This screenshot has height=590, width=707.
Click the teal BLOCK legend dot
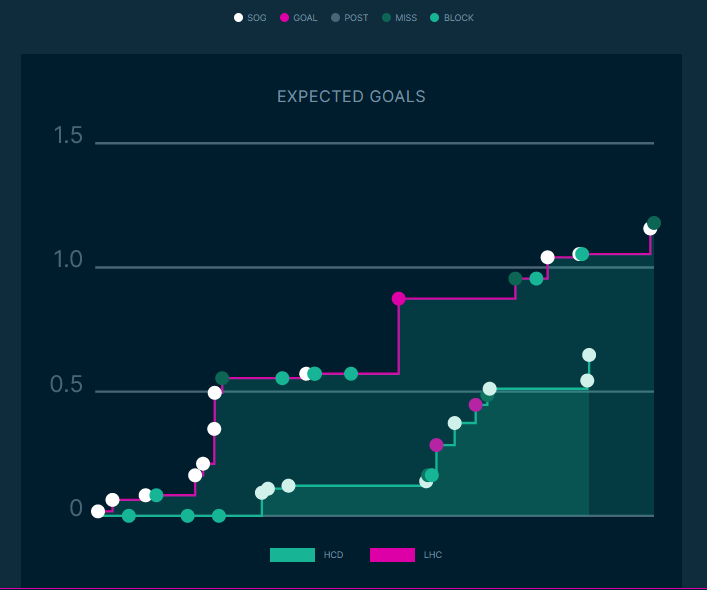point(434,18)
